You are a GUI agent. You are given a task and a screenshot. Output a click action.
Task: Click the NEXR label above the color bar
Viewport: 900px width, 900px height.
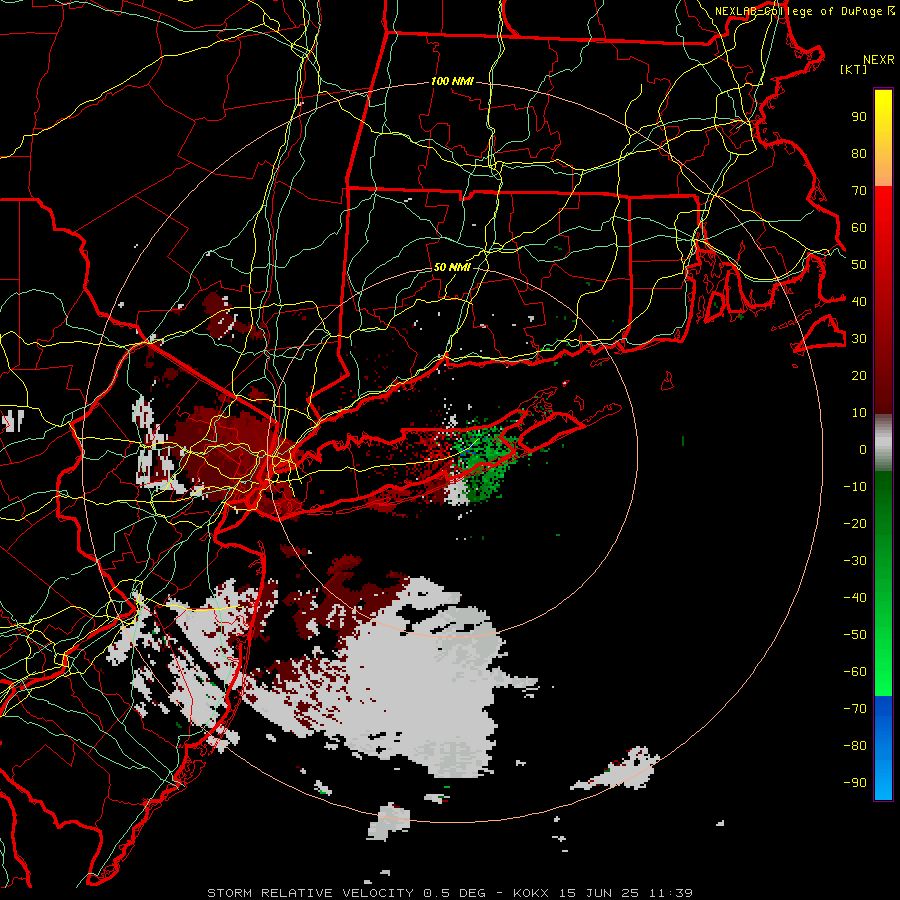click(x=879, y=60)
